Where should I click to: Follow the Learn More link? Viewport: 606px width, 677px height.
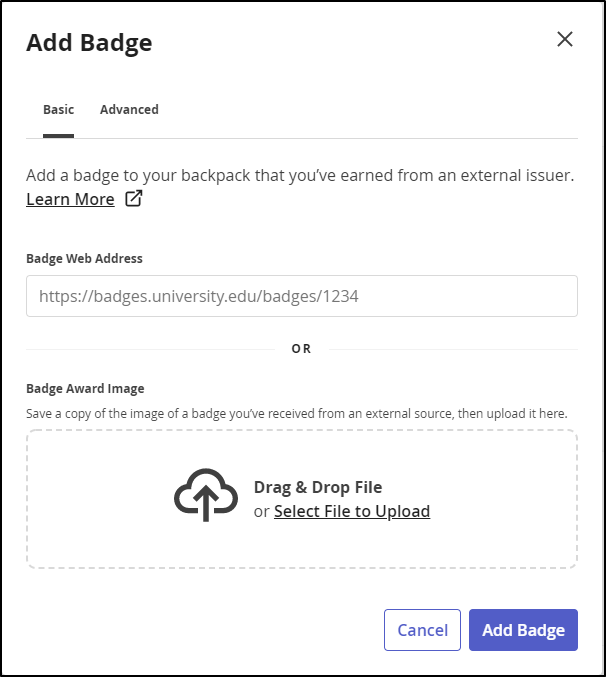point(70,199)
